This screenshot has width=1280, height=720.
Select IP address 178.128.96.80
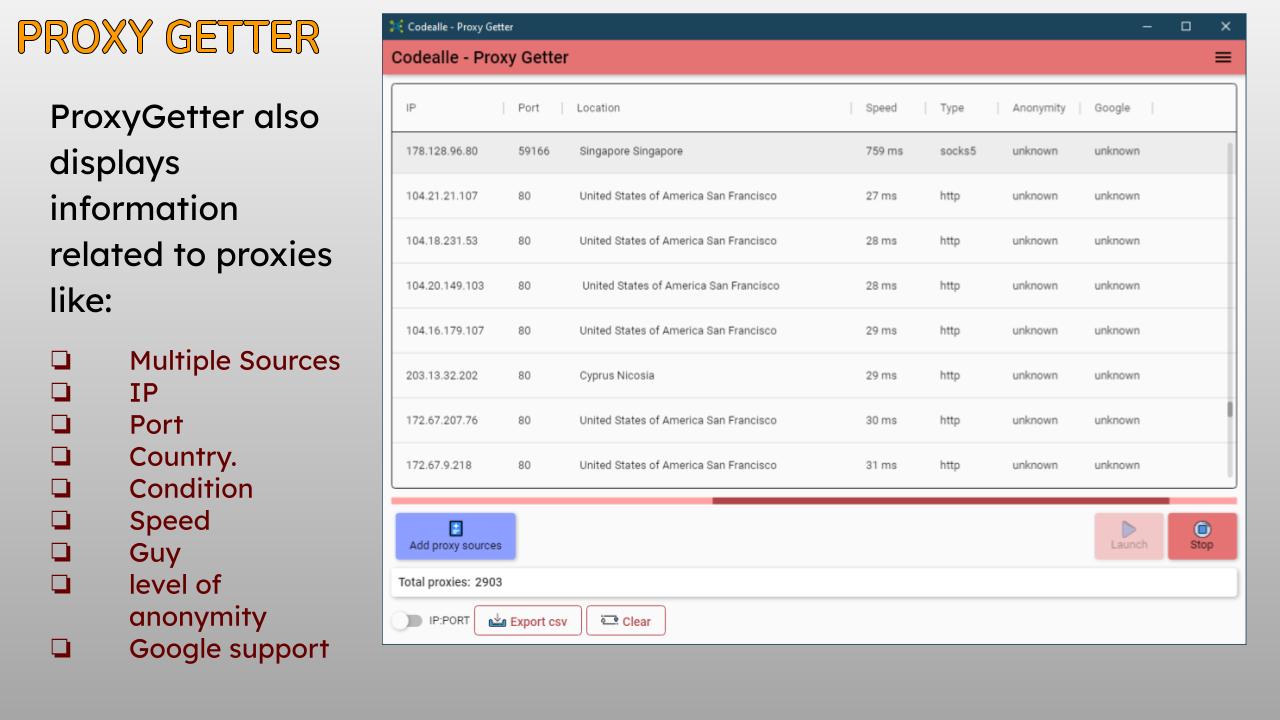coord(442,151)
